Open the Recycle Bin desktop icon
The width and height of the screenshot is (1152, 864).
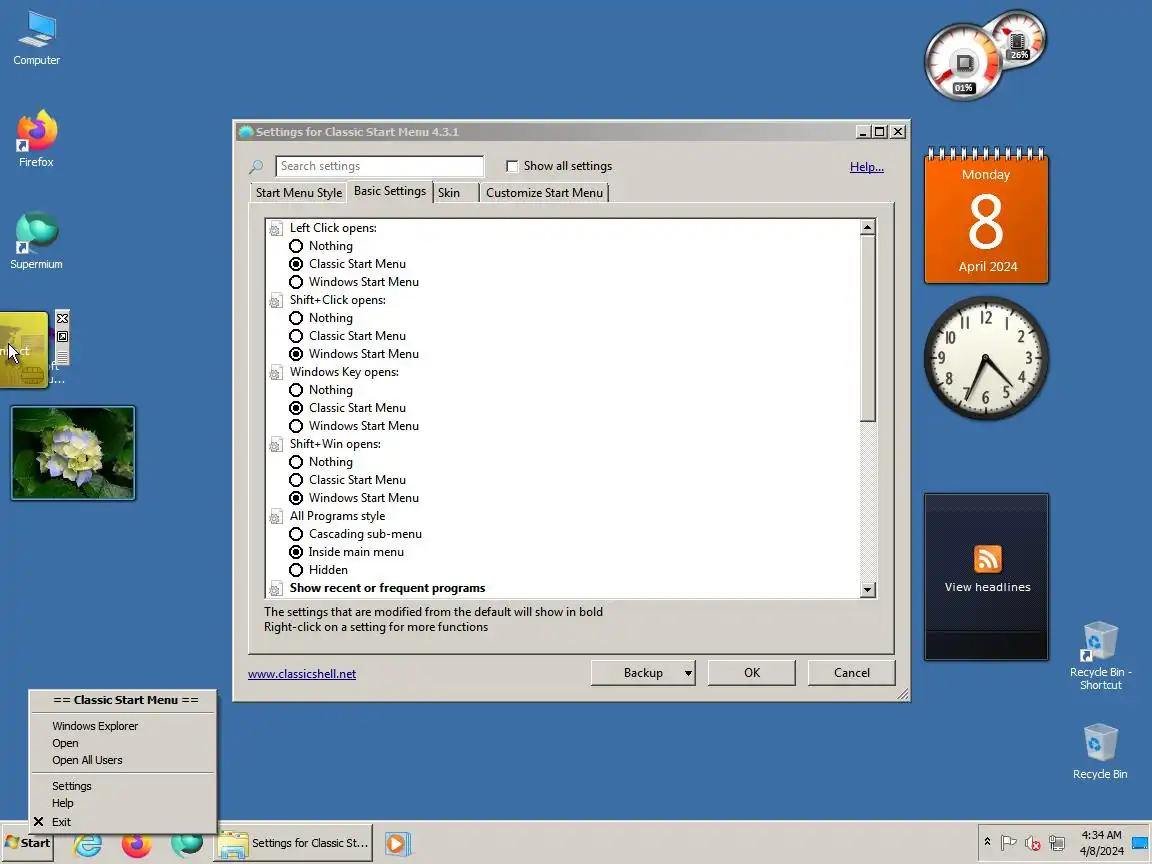click(x=1100, y=751)
